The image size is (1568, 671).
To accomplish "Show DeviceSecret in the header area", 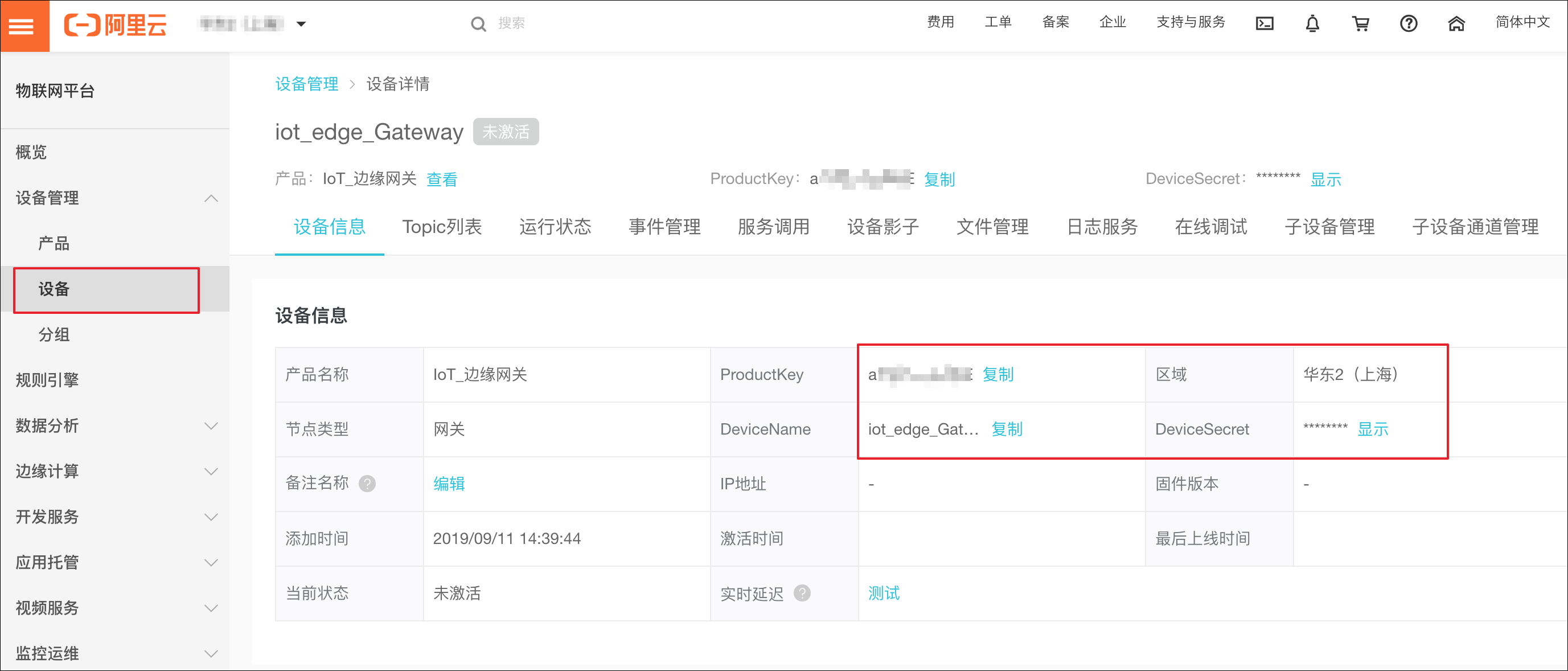I will pos(1325,179).
